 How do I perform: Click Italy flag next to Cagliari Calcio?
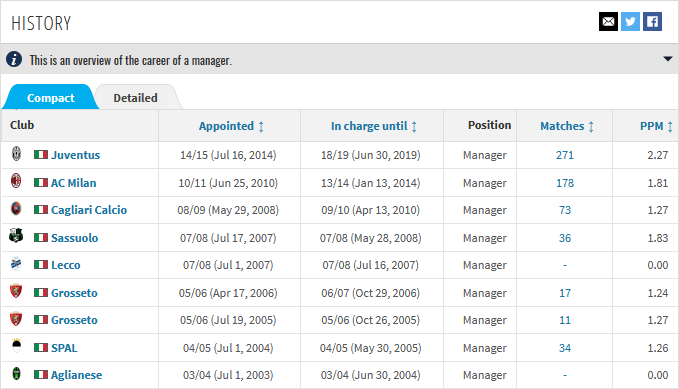tap(41, 210)
